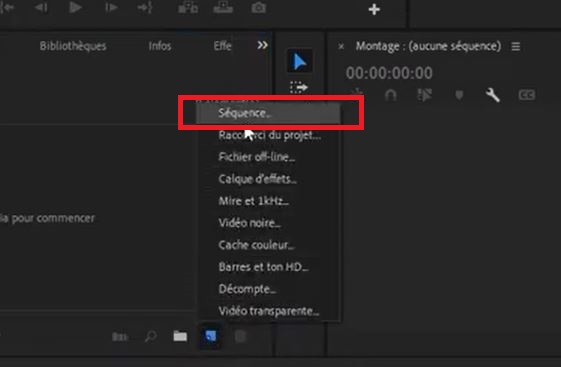Click the project panel search magnifier
The height and width of the screenshot is (367, 561).
(151, 337)
